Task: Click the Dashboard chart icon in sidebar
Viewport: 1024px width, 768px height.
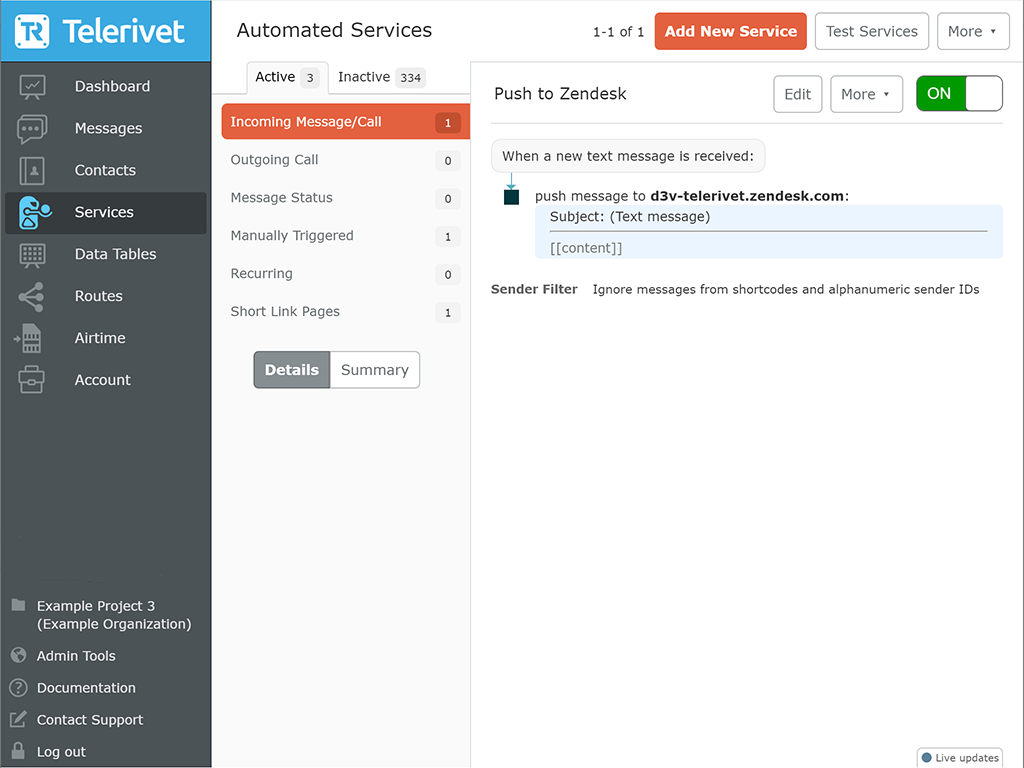Action: point(32,87)
